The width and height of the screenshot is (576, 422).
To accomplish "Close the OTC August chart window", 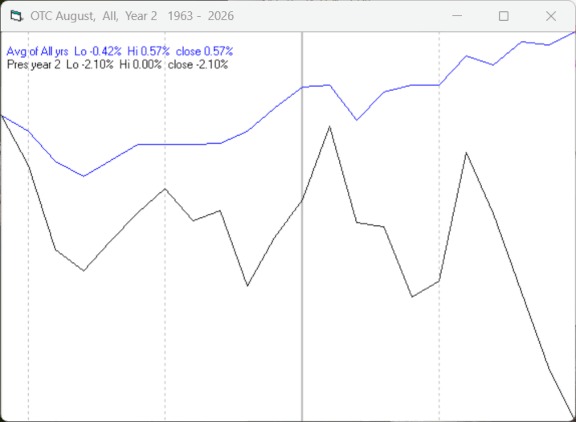I will [551, 16].
